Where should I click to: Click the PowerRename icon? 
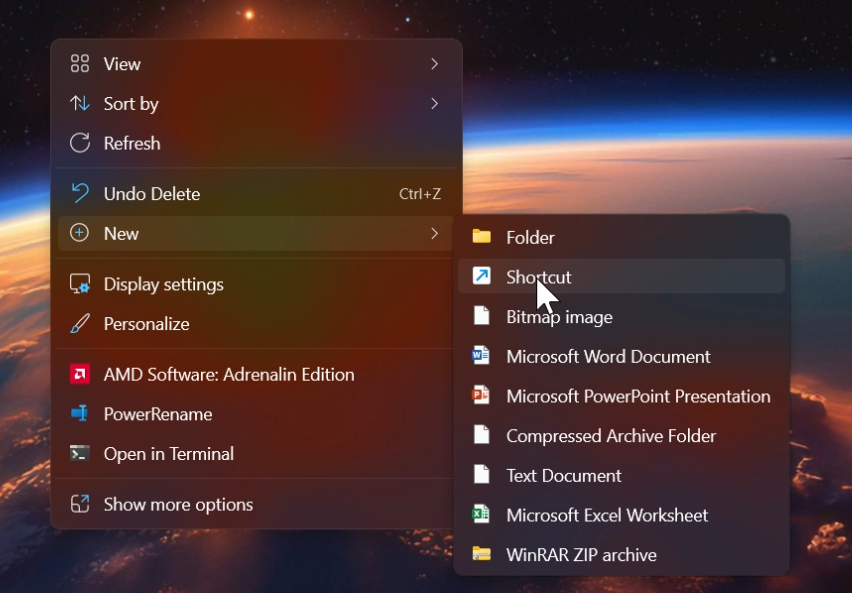(80, 414)
